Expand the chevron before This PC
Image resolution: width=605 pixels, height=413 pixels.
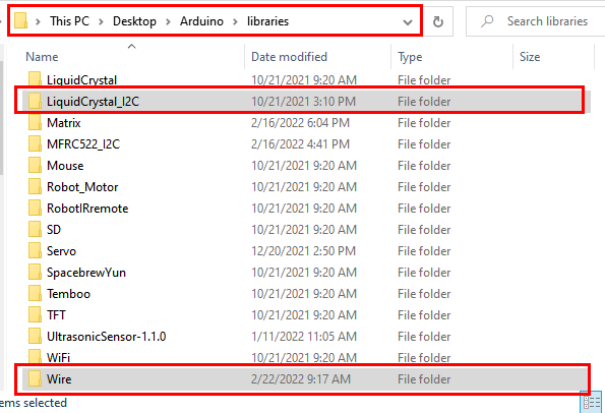[38, 22]
